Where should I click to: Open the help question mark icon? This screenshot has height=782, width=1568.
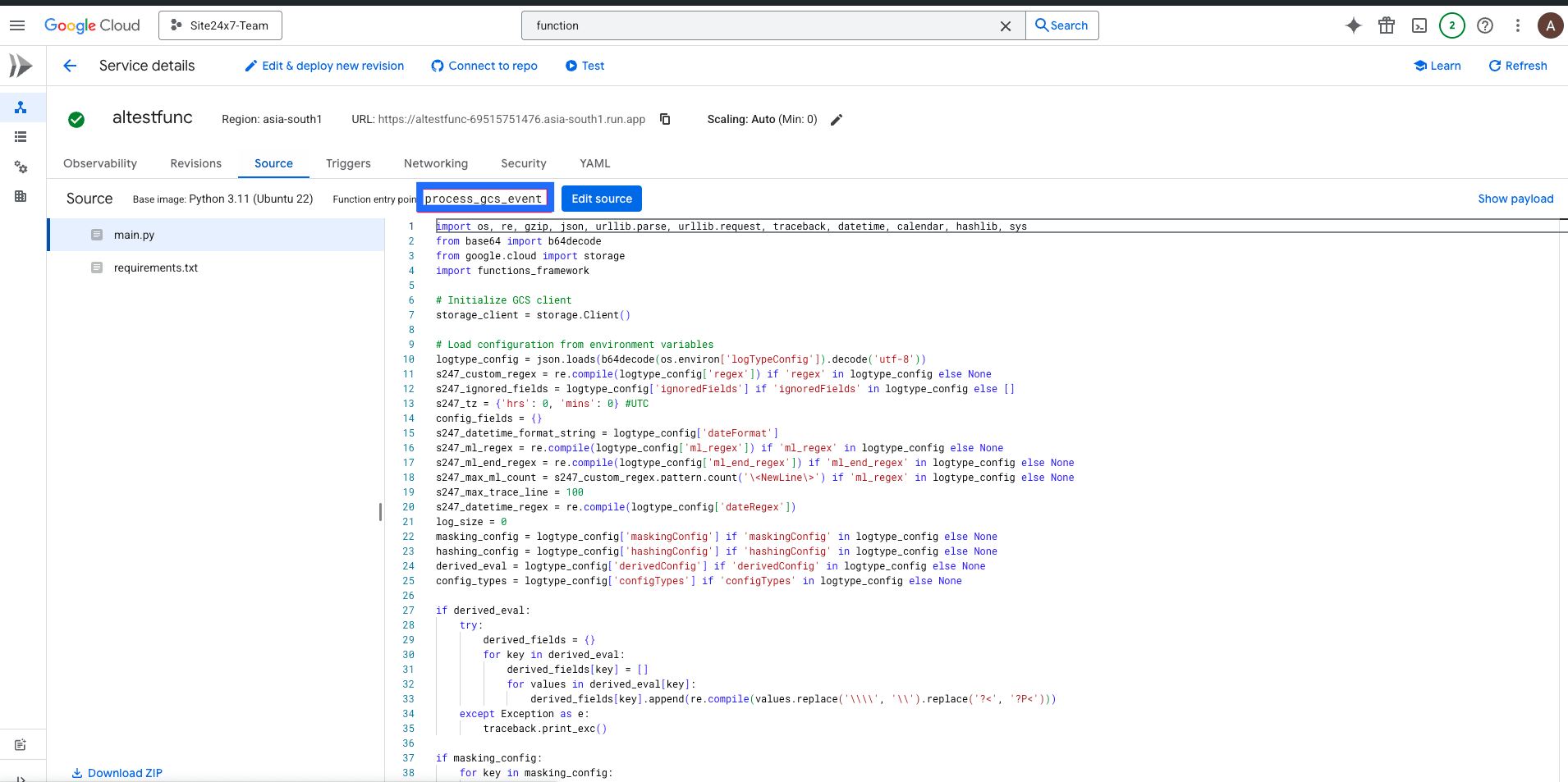(1485, 25)
